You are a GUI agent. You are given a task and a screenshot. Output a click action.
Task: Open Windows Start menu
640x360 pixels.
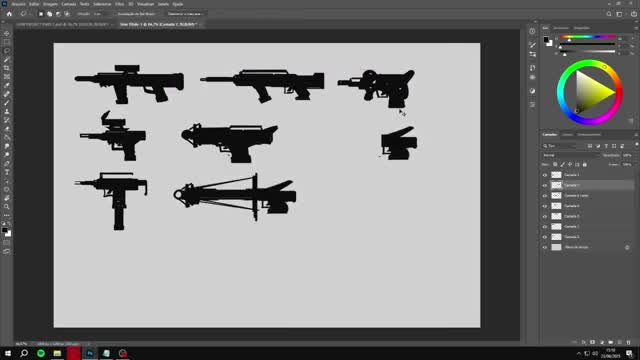tap(8, 353)
